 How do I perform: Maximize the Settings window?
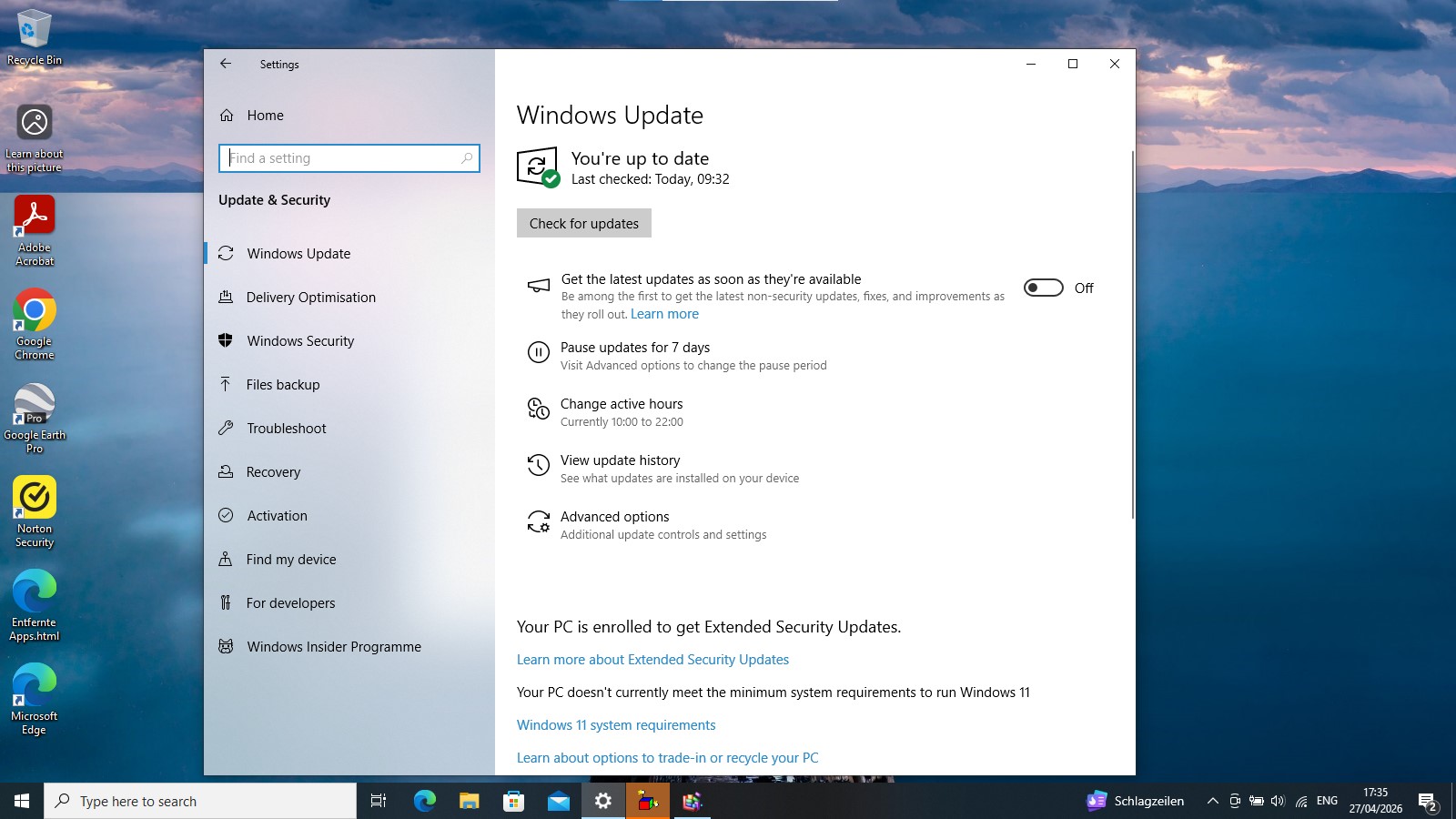tap(1073, 64)
